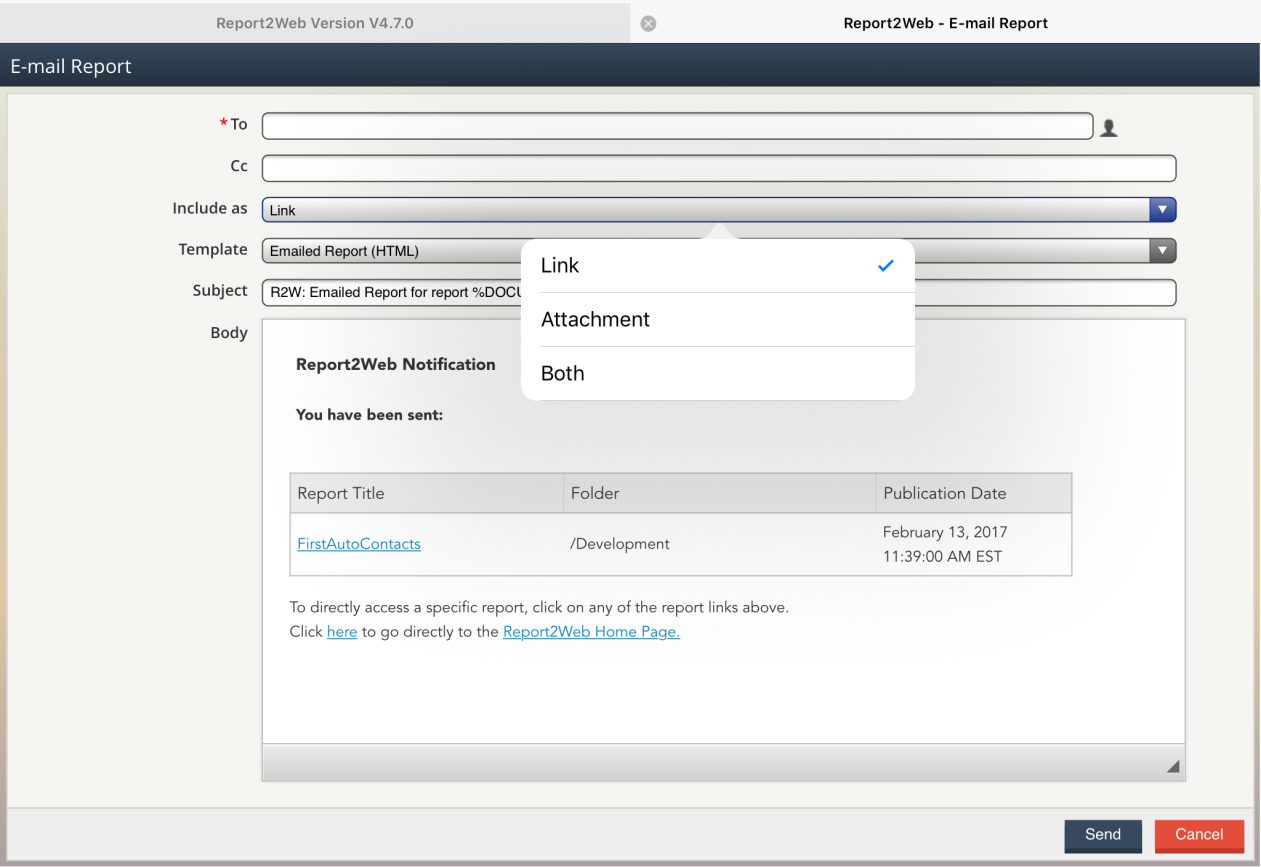Click the checkmark next to Link option
This screenshot has width=1261, height=867.
point(884,265)
